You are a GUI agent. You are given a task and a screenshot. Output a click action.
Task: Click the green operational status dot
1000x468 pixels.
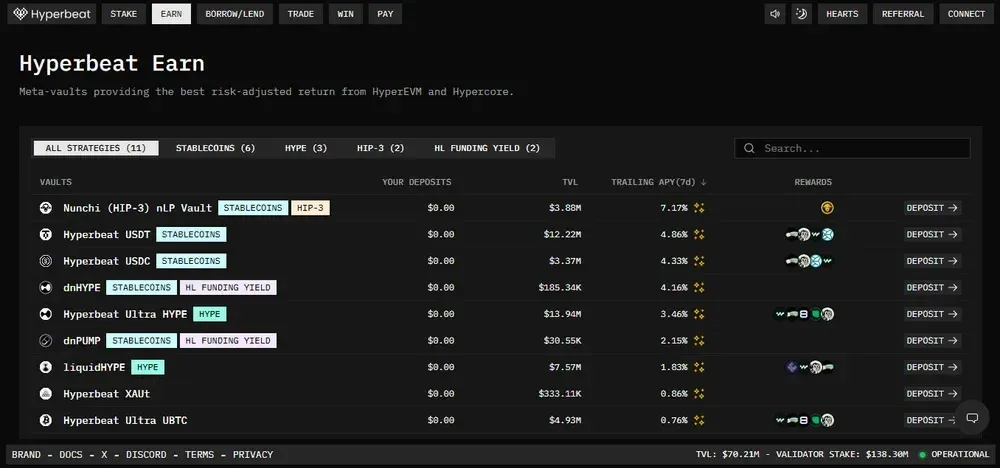922,455
